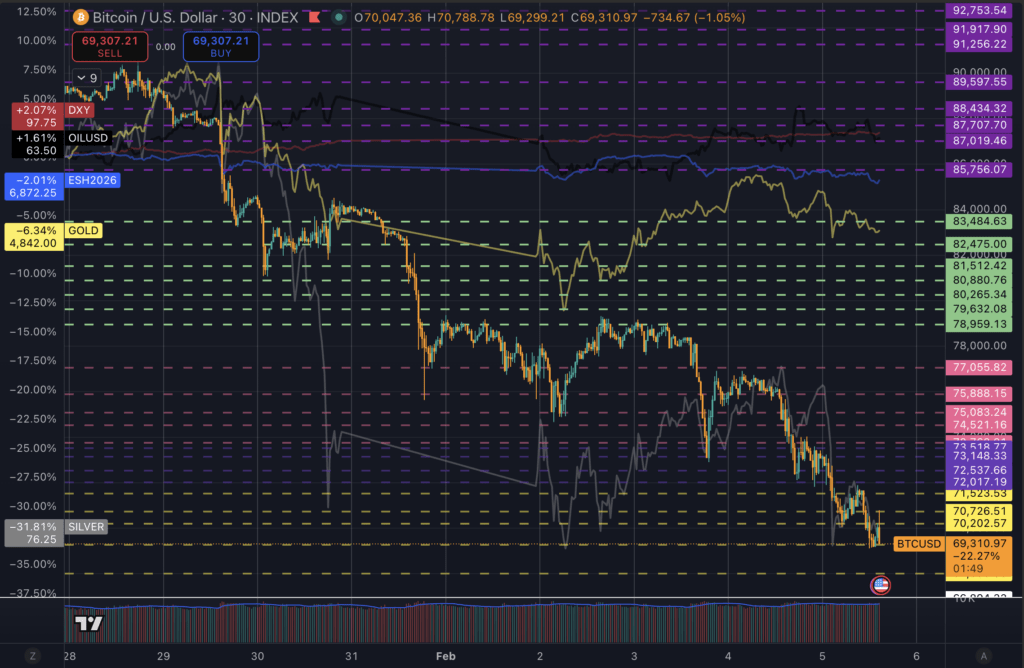The image size is (1024, 668).
Task: Select the 87,707.70 price level label
Action: click(x=979, y=125)
